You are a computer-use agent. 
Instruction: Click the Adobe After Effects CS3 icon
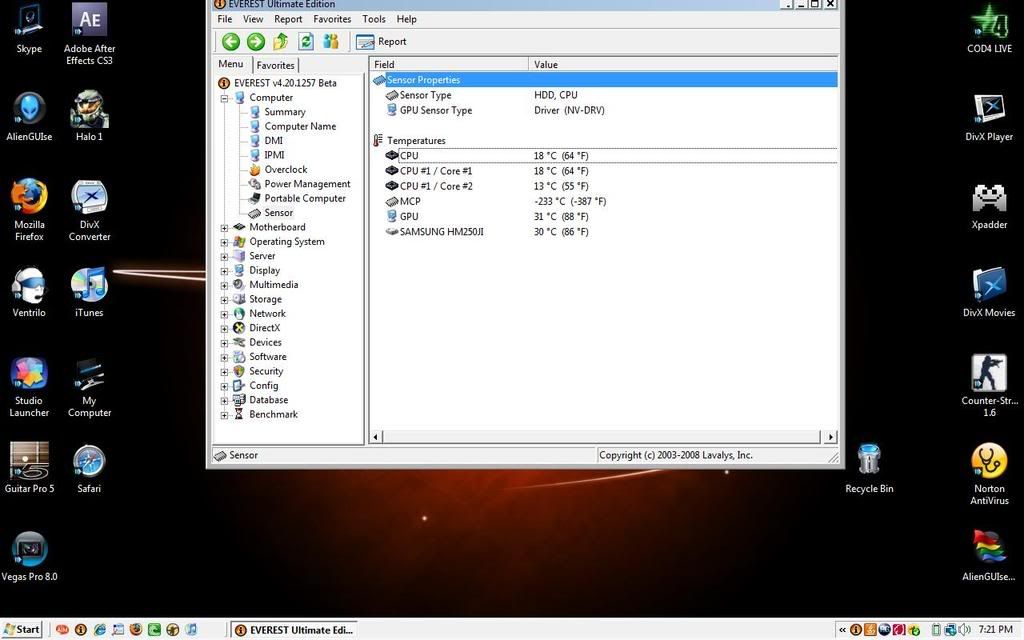[x=89, y=34]
